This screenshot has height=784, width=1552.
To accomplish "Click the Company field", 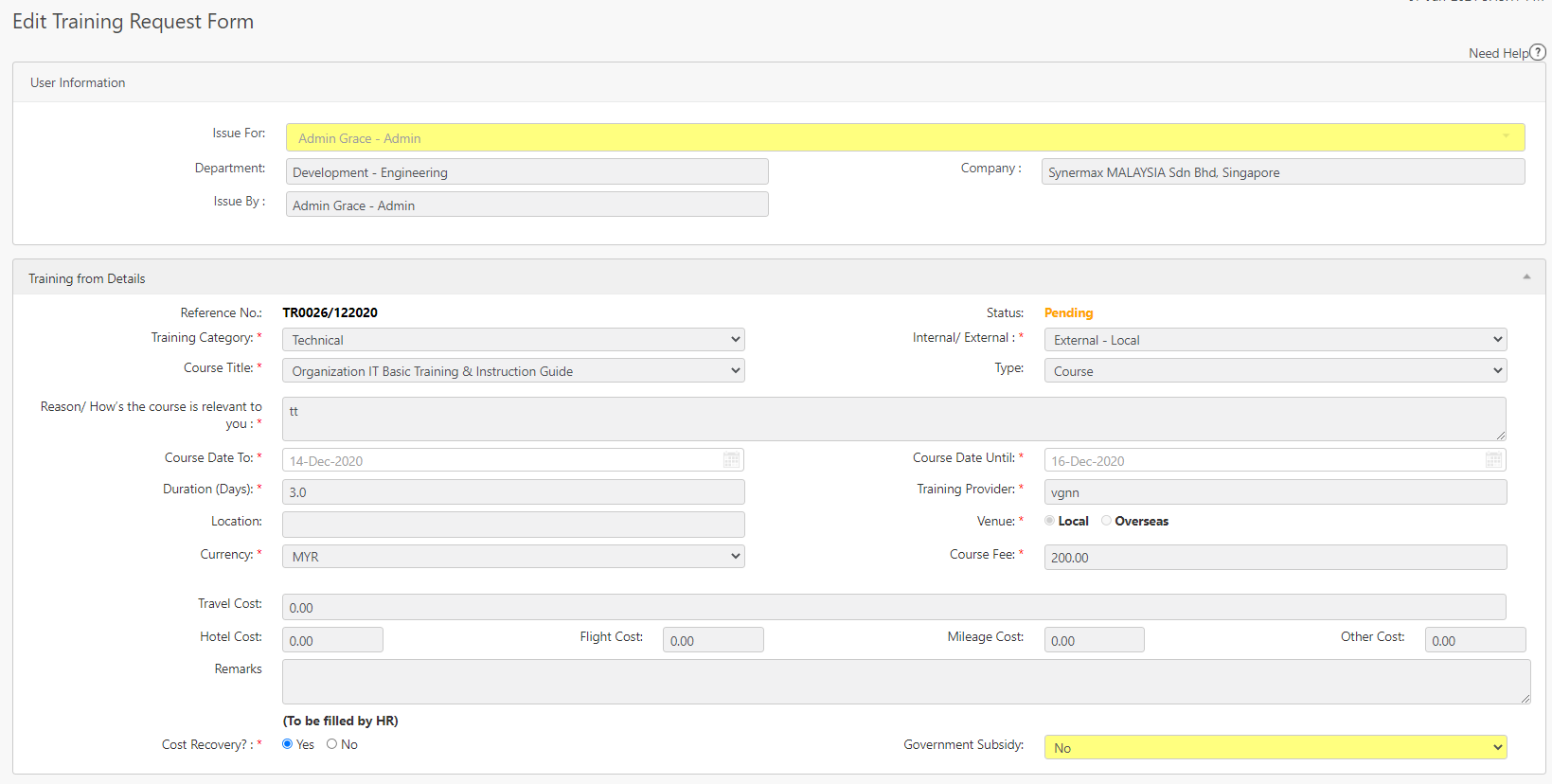I will pyautogui.click(x=1283, y=171).
